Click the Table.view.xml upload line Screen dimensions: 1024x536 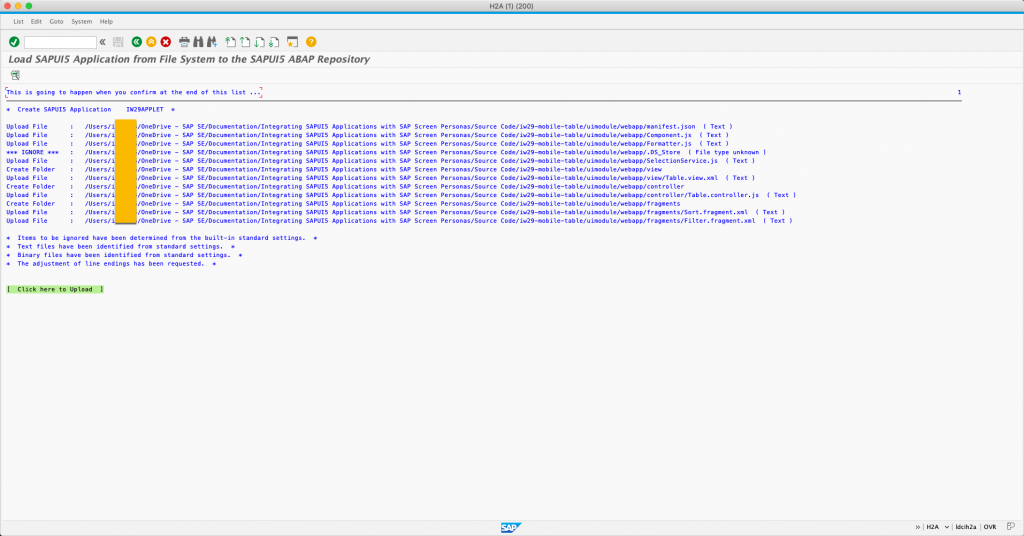(x=381, y=178)
